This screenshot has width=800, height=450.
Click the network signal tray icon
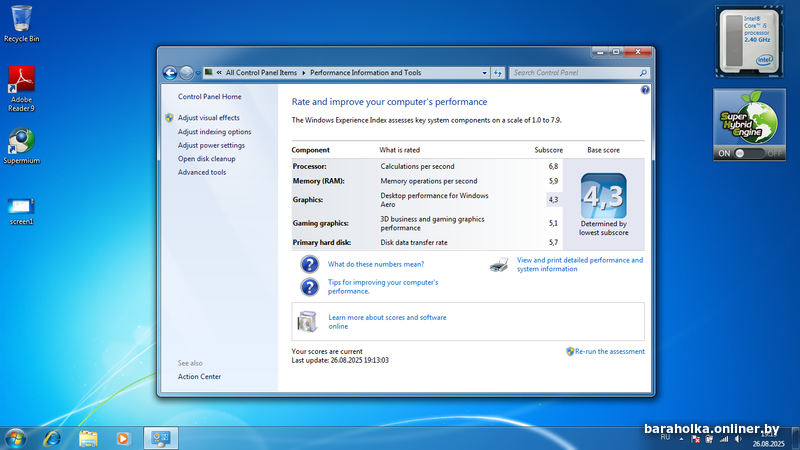[723, 439]
